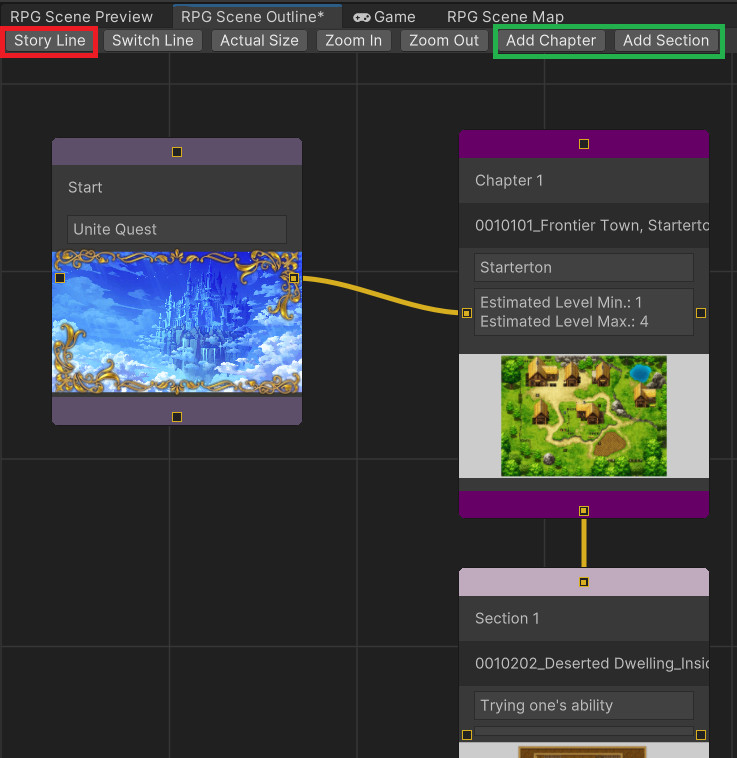The width and height of the screenshot is (737, 758).
Task: Click Chapter 1 node's bottom connector port
Action: (x=584, y=511)
